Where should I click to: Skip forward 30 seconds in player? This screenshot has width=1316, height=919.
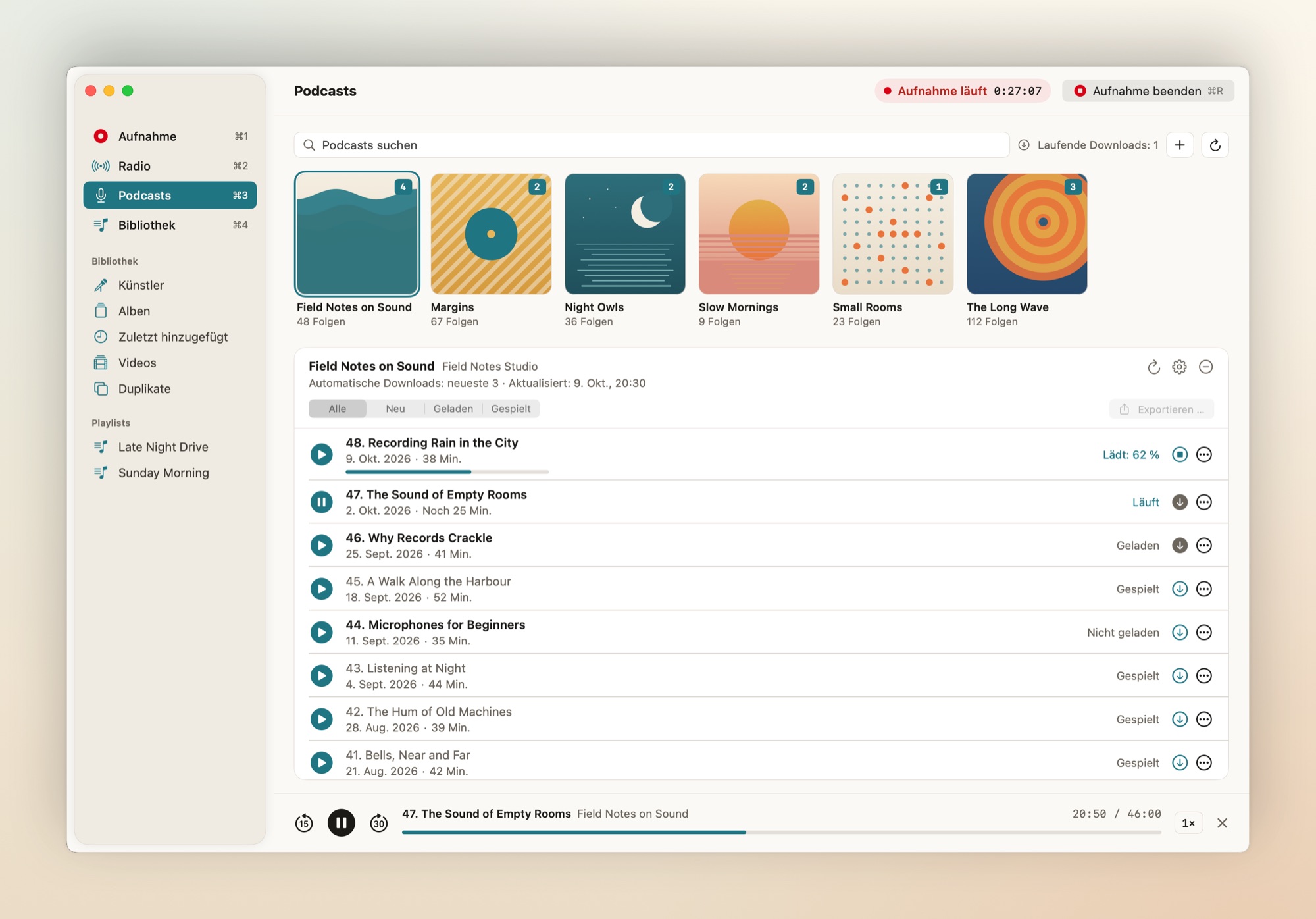click(x=379, y=823)
